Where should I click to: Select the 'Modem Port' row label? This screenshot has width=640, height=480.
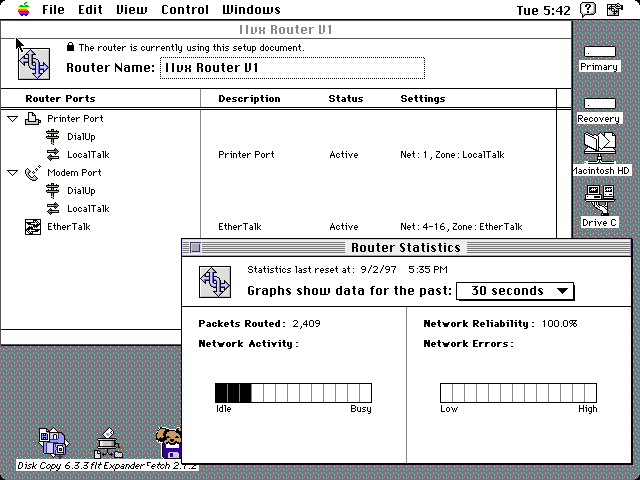74,173
